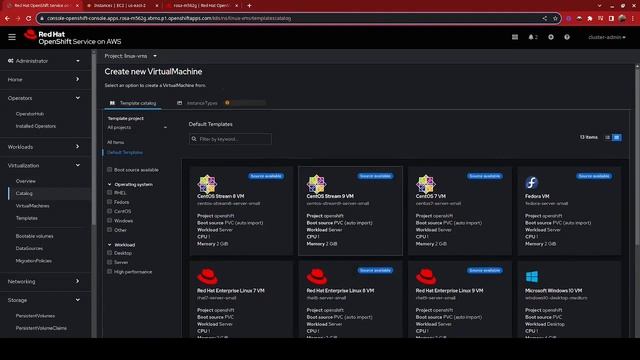
Task: Enable Boot source available checkbox
Action: pos(109,169)
